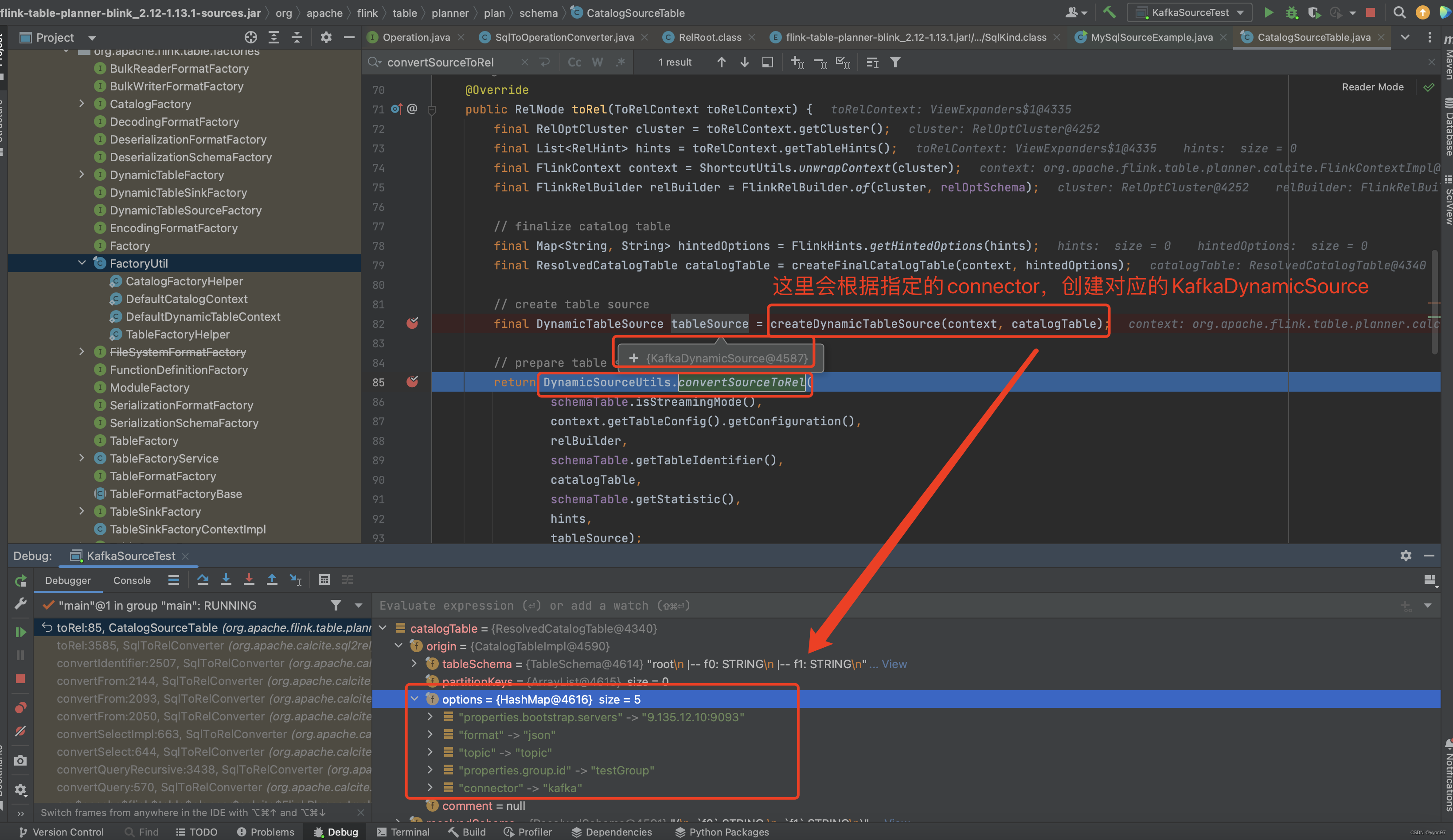Toggle Reader Mode in the editor
Screen dimensions: 1453x840
click(1372, 87)
